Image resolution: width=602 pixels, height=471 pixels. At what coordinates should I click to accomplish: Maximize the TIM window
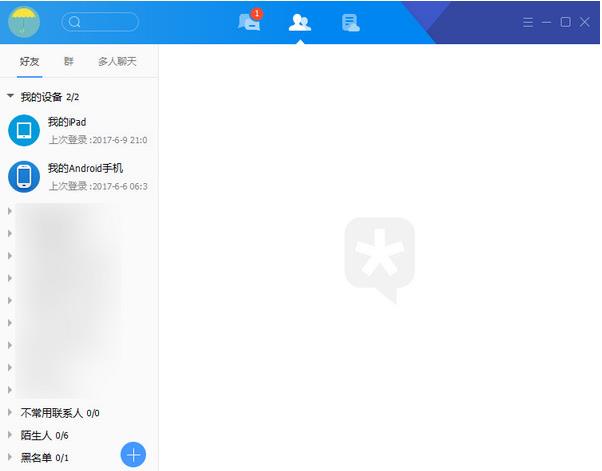click(x=566, y=22)
